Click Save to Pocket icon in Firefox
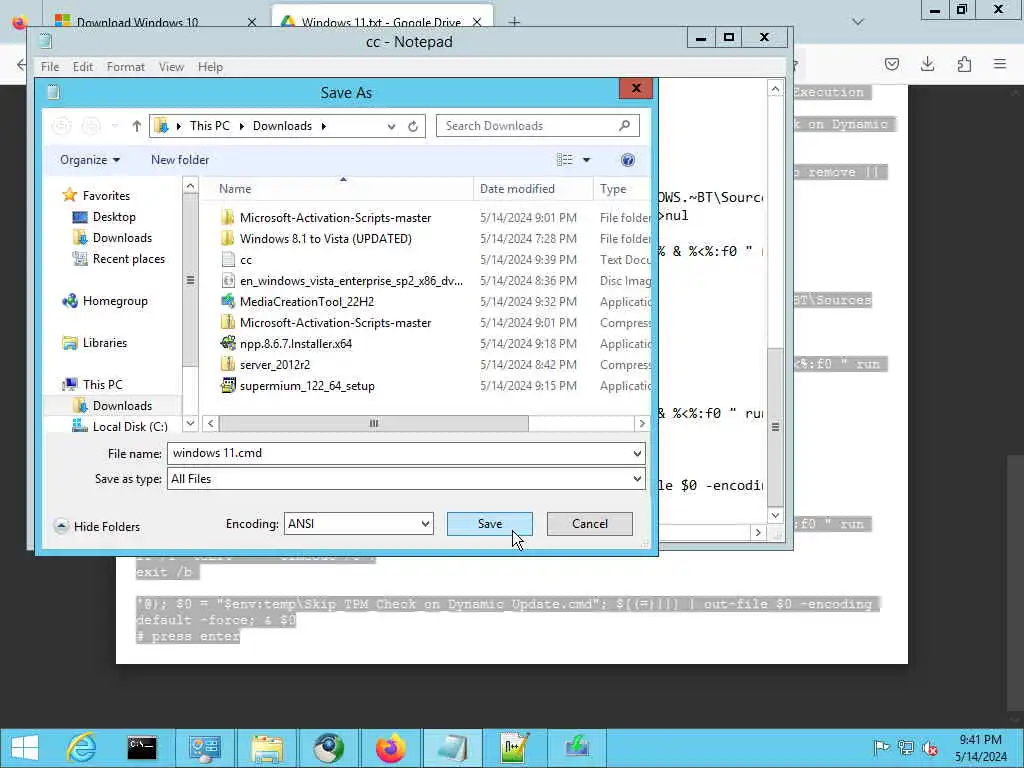The width and height of the screenshot is (1024, 768). (x=891, y=64)
